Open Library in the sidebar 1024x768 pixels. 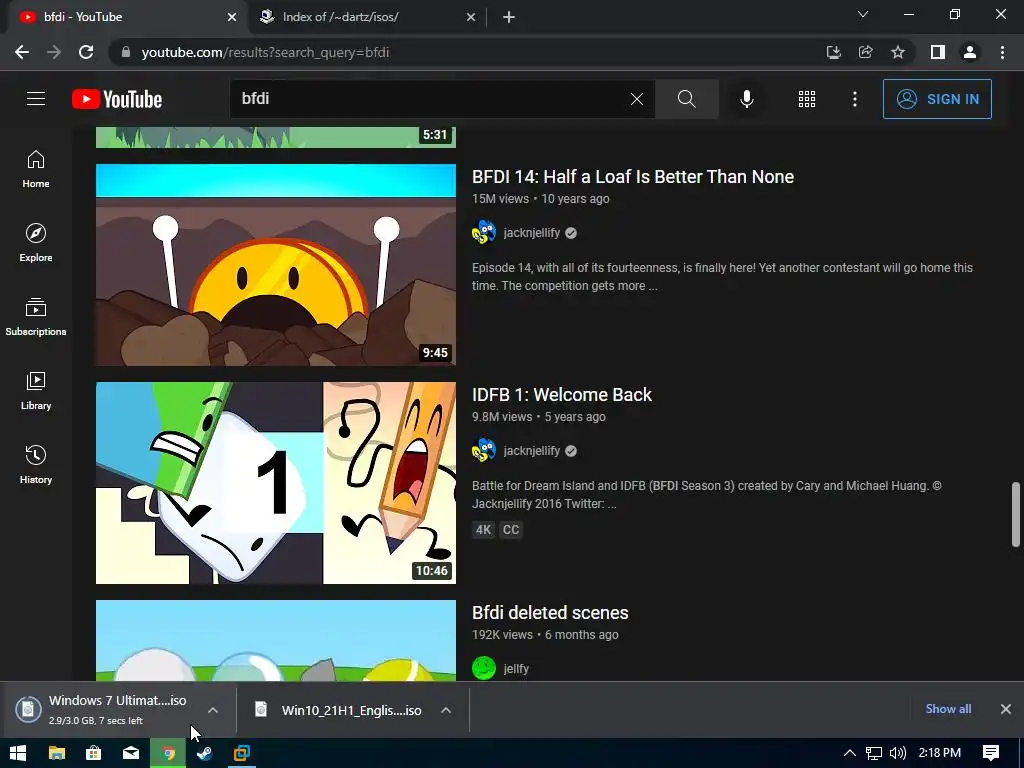point(36,391)
